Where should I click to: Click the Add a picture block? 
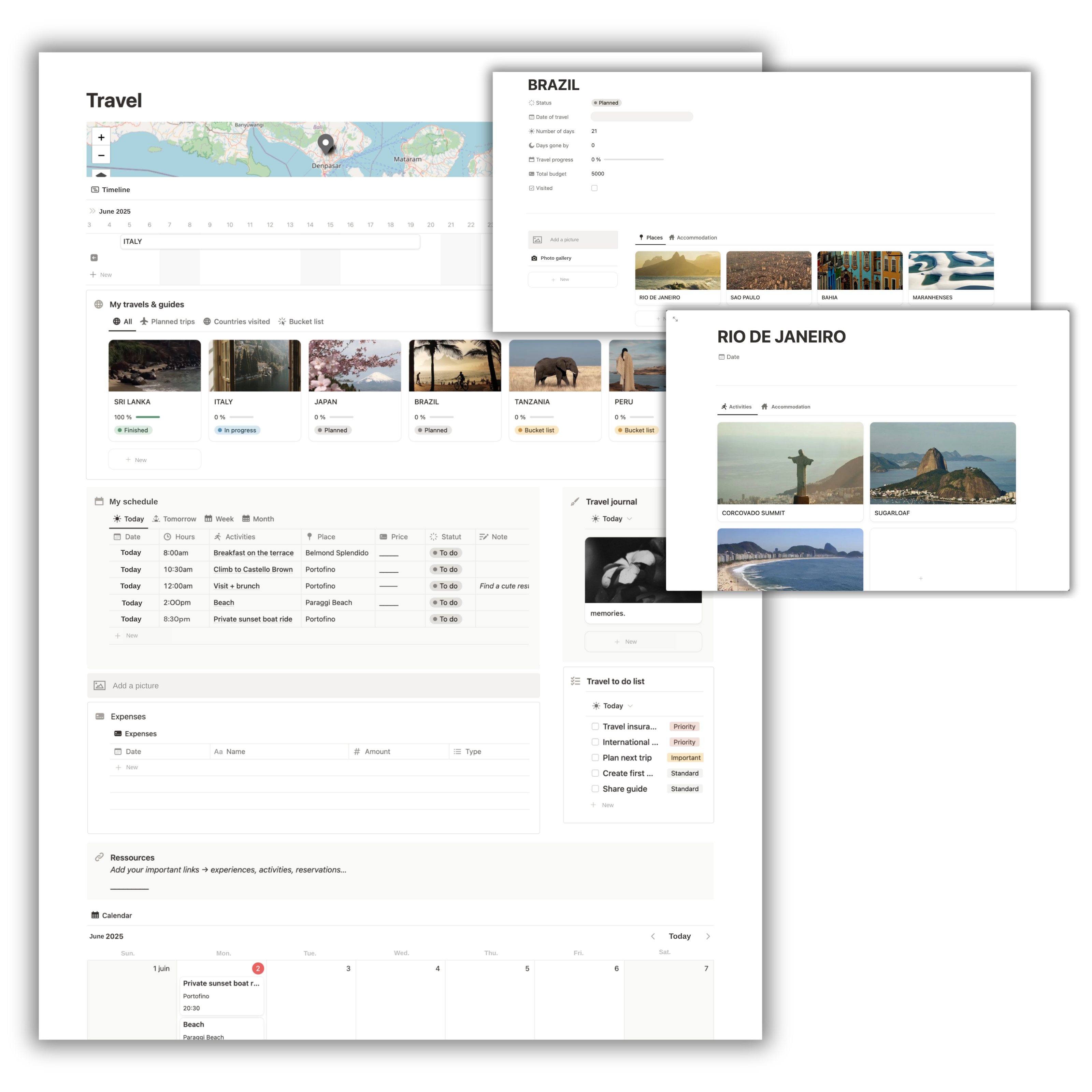(314, 686)
